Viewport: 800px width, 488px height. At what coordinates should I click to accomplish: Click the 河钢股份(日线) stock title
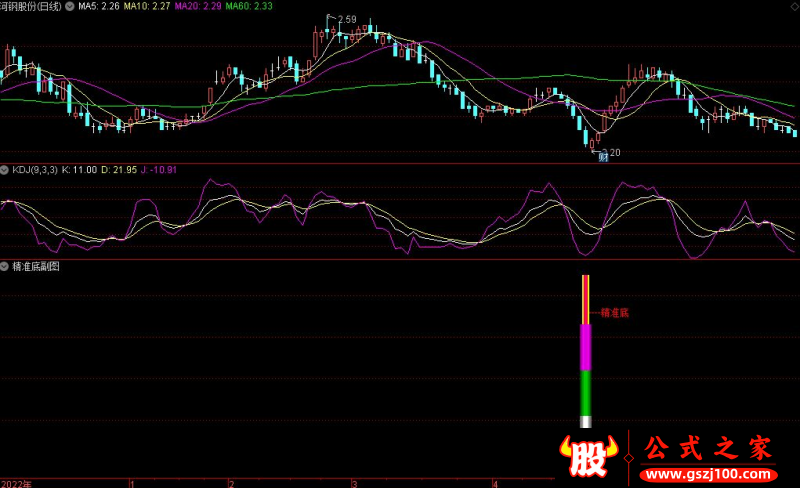pyautogui.click(x=31, y=6)
